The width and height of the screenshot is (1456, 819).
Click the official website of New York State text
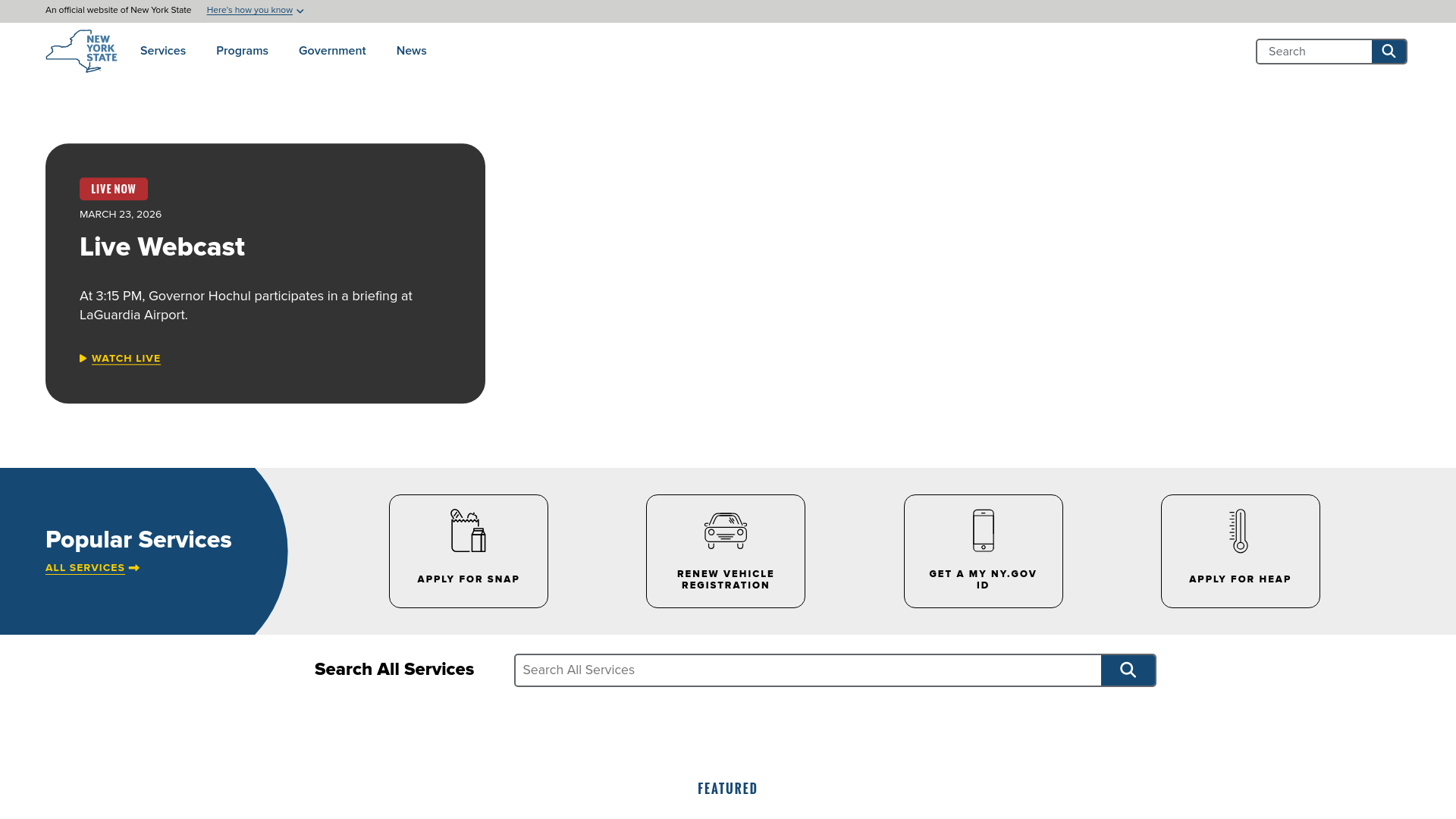click(x=118, y=11)
